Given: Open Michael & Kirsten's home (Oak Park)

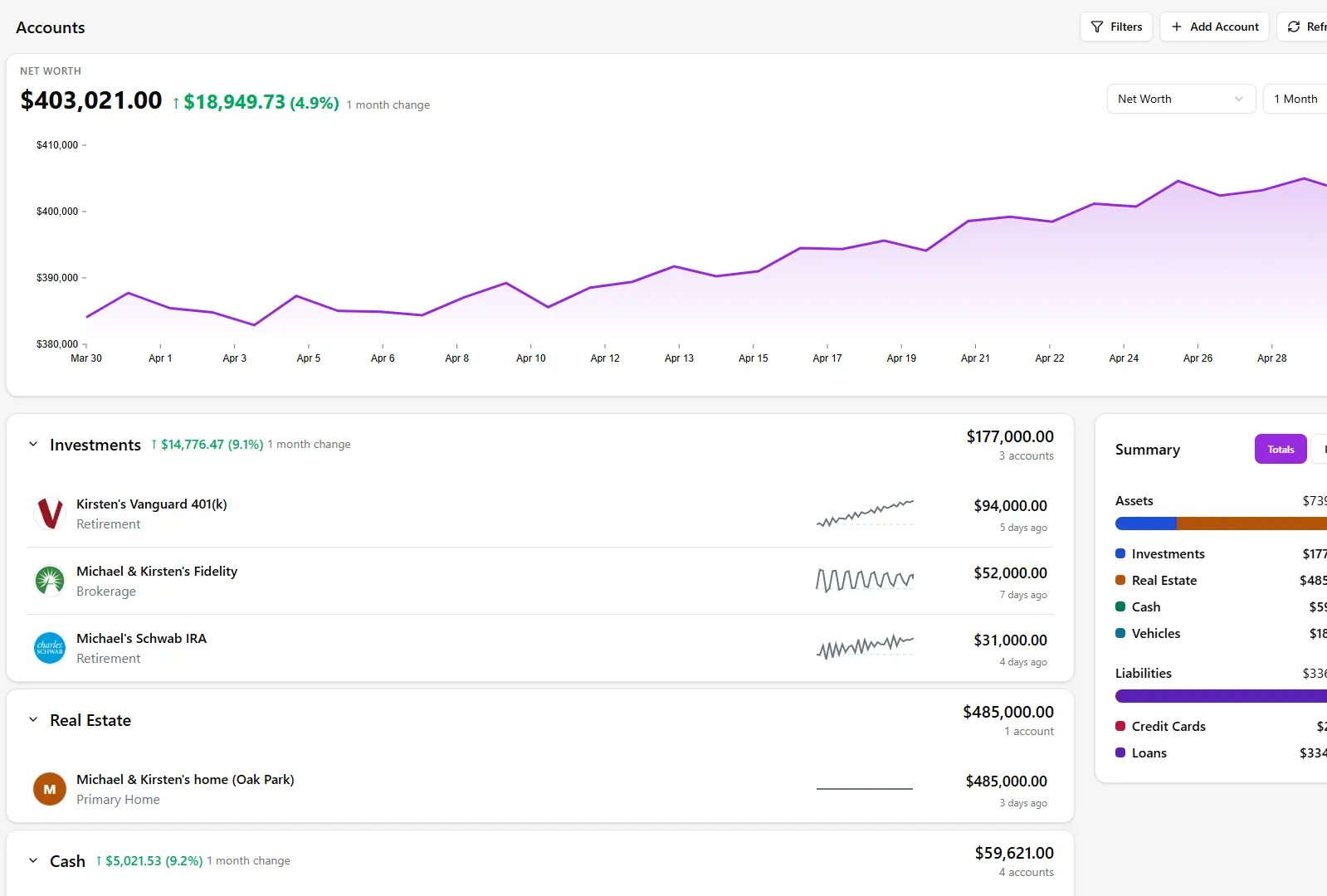Looking at the screenshot, I should click(540, 789).
